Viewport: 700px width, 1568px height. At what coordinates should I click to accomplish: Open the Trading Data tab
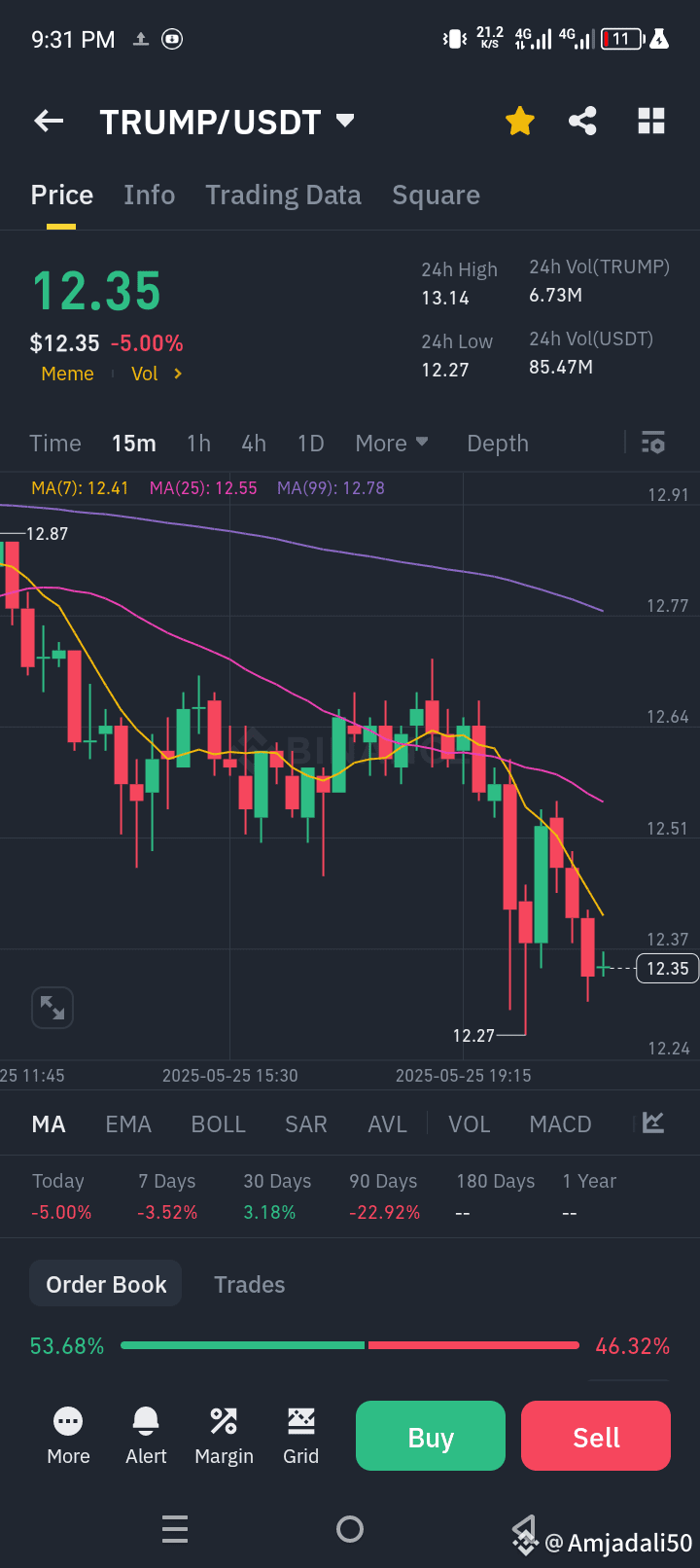pyautogui.click(x=284, y=196)
